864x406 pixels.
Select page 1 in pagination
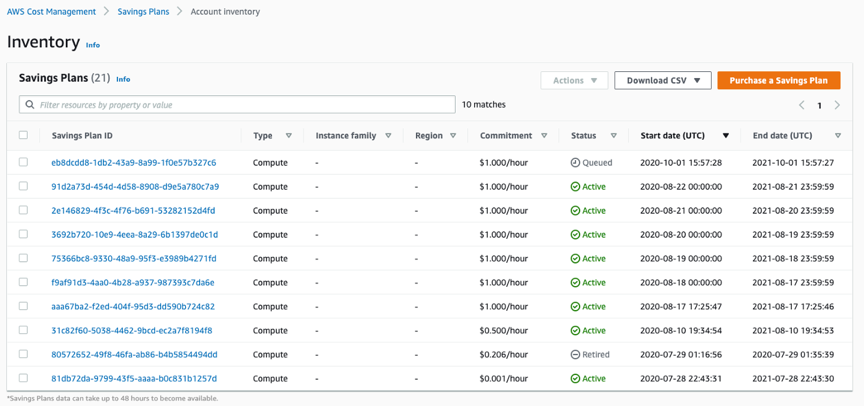click(x=819, y=106)
